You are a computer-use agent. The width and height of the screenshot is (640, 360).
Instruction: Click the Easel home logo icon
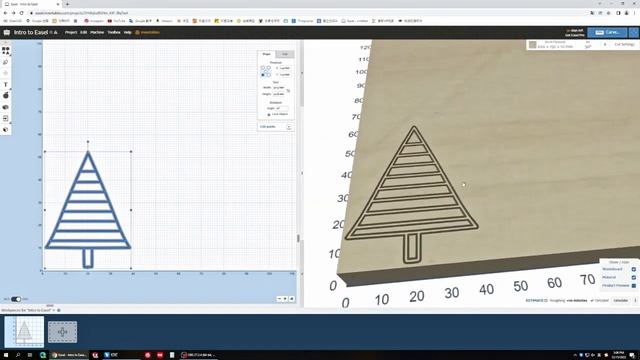coord(7,32)
